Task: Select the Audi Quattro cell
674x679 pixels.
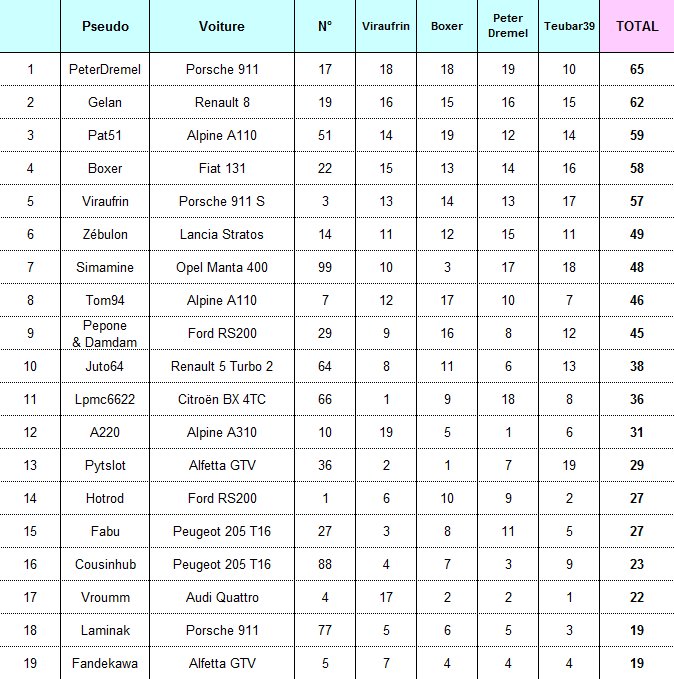Action: pyautogui.click(x=222, y=597)
